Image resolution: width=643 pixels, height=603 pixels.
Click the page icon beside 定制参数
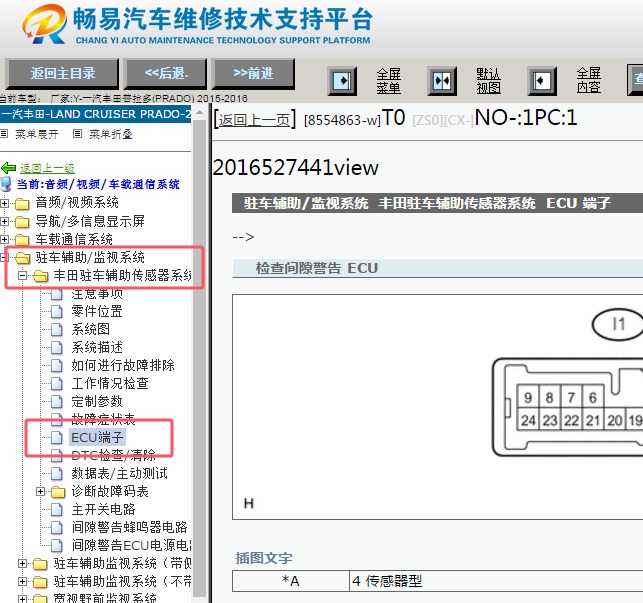(57, 402)
